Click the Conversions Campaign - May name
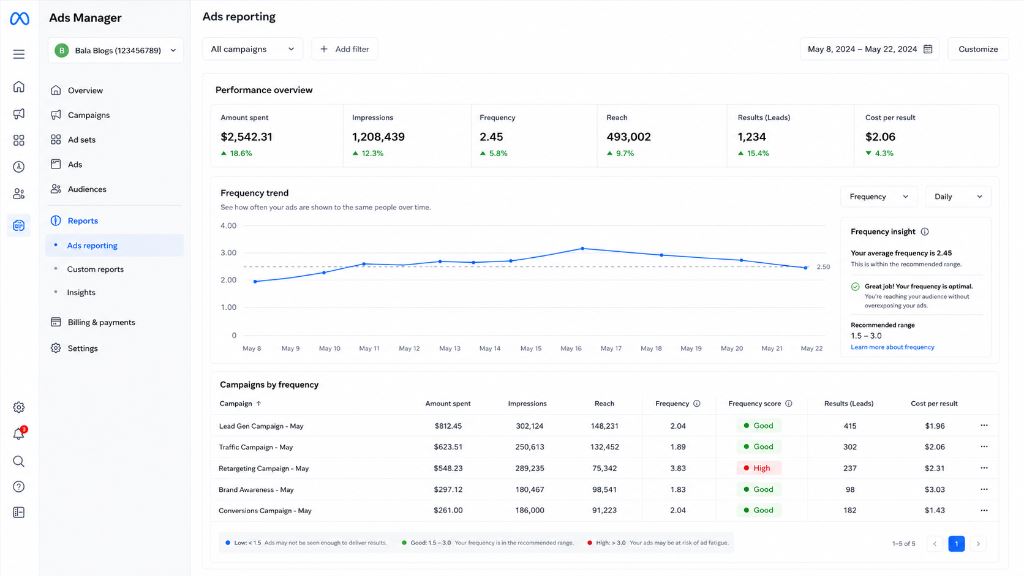This screenshot has width=1024, height=576. click(x=265, y=511)
